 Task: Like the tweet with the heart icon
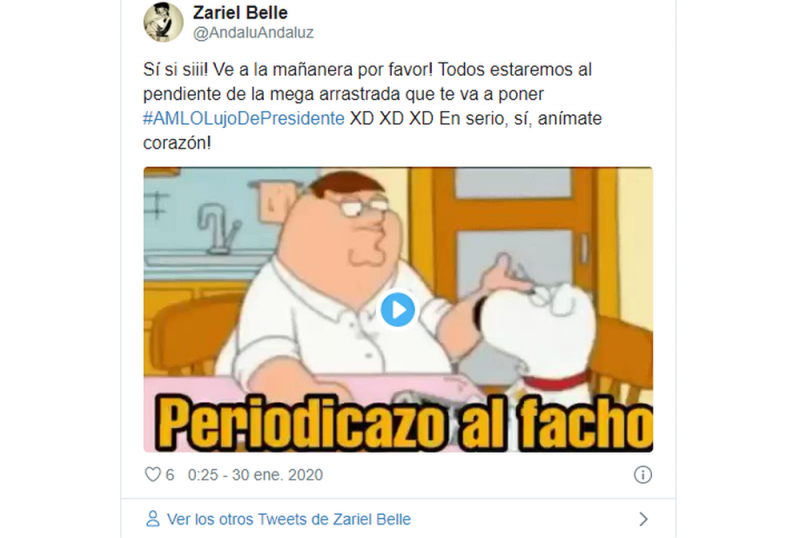pyautogui.click(x=153, y=475)
